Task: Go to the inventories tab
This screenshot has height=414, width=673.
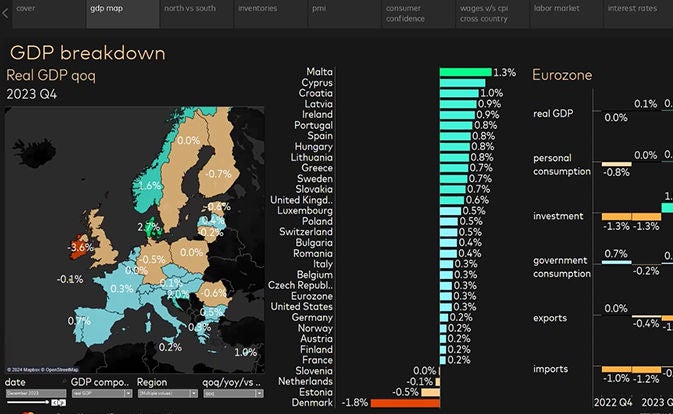Action: (257, 8)
